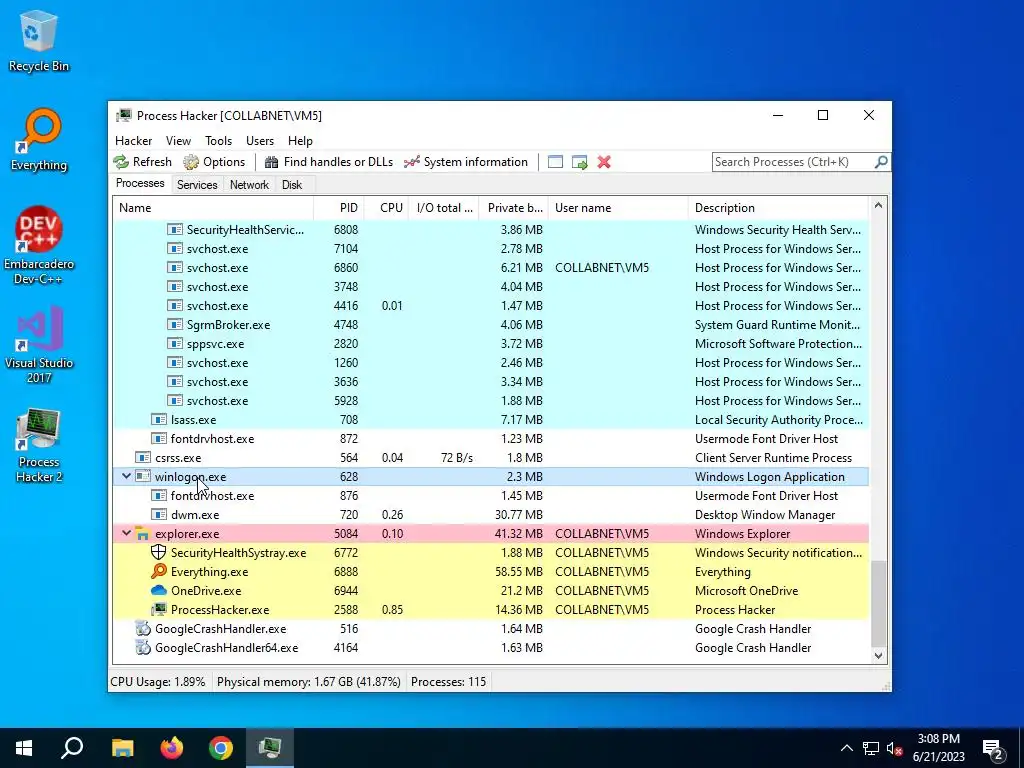Open the View menu
The width and height of the screenshot is (1024, 768).
(178, 140)
